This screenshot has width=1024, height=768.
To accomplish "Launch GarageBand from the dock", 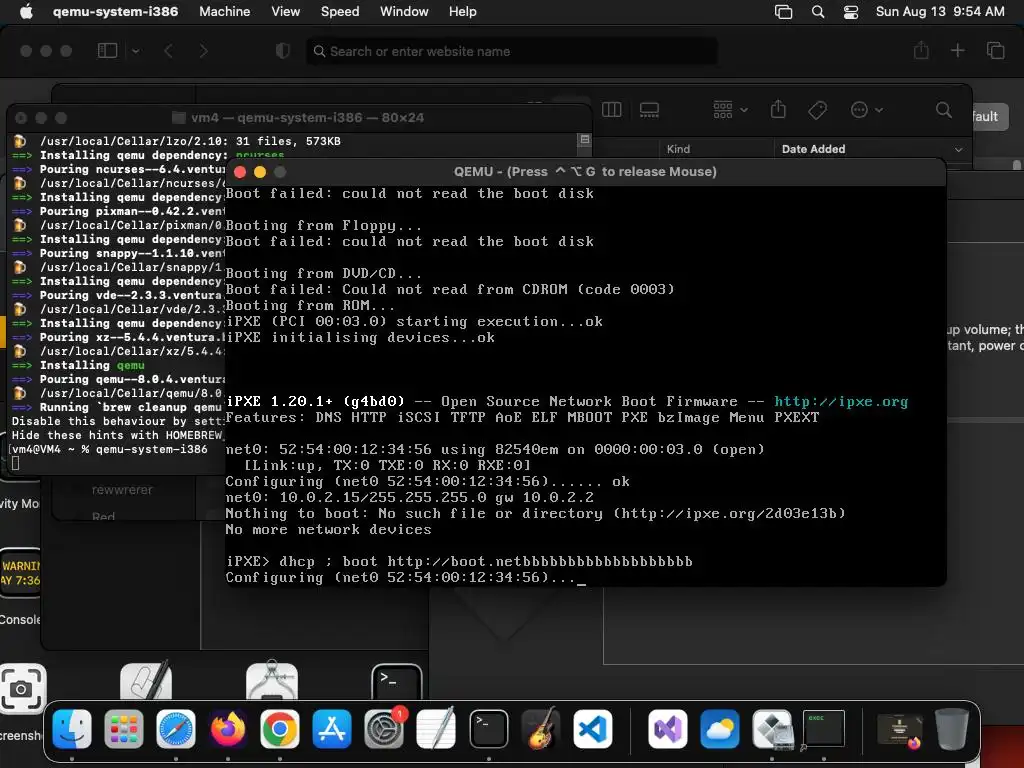I will click(540, 729).
